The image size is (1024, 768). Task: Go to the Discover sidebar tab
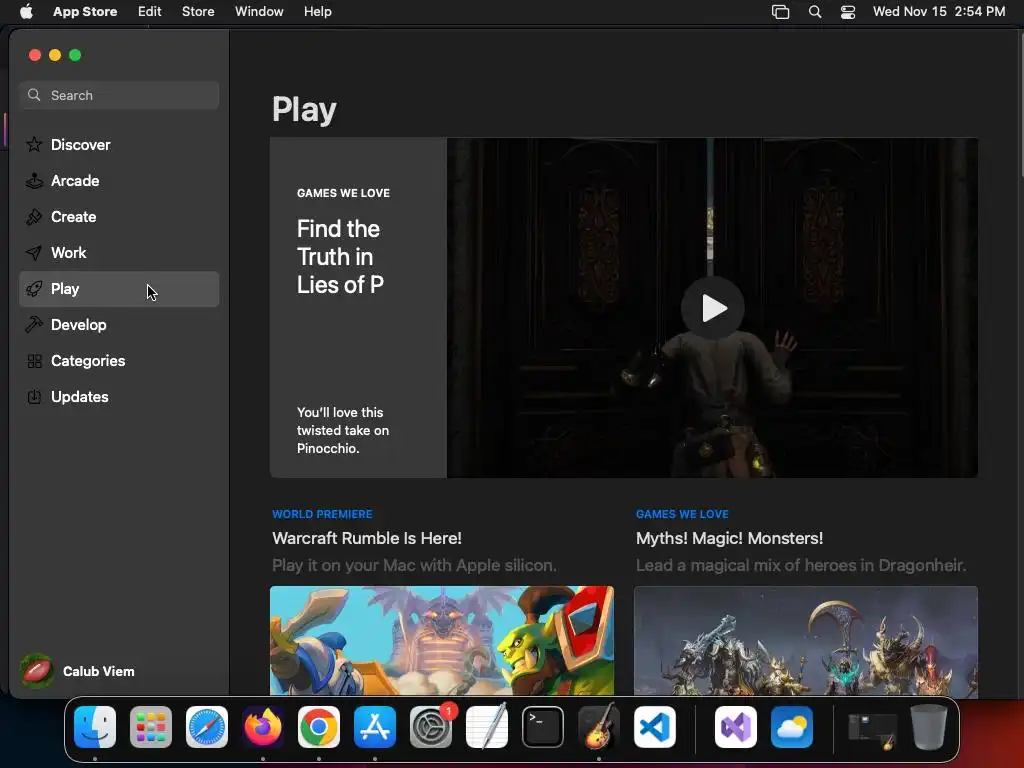[119, 144]
